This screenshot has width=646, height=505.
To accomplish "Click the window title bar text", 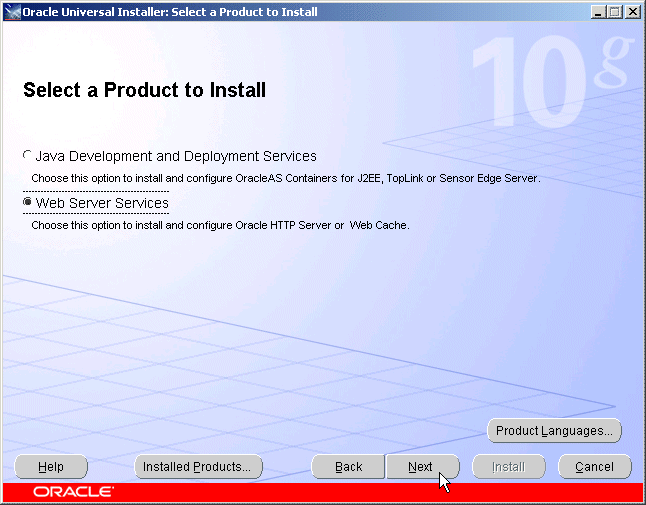I will click(x=170, y=12).
